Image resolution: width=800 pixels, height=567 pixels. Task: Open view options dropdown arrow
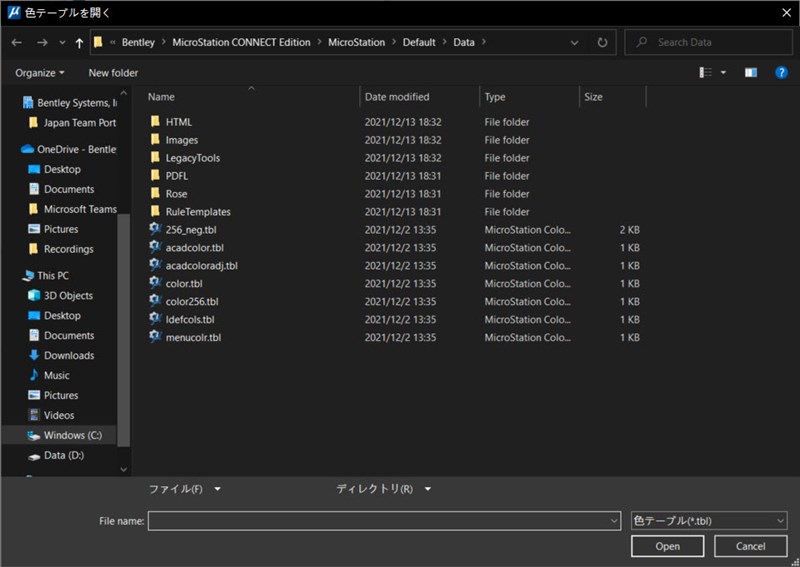723,72
